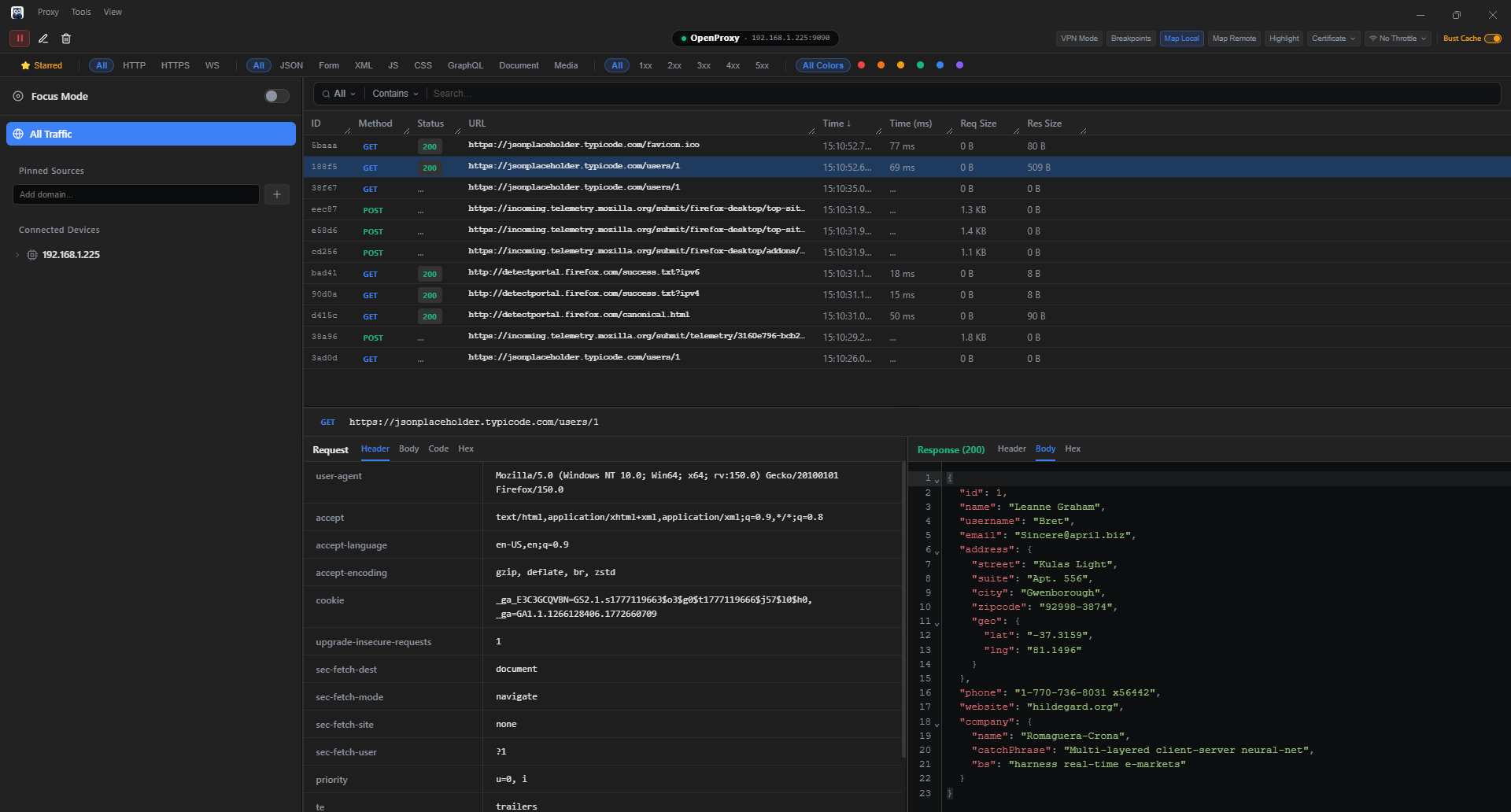Collapse the company object at line 18
The height and width of the screenshot is (812, 1511).
937,723
